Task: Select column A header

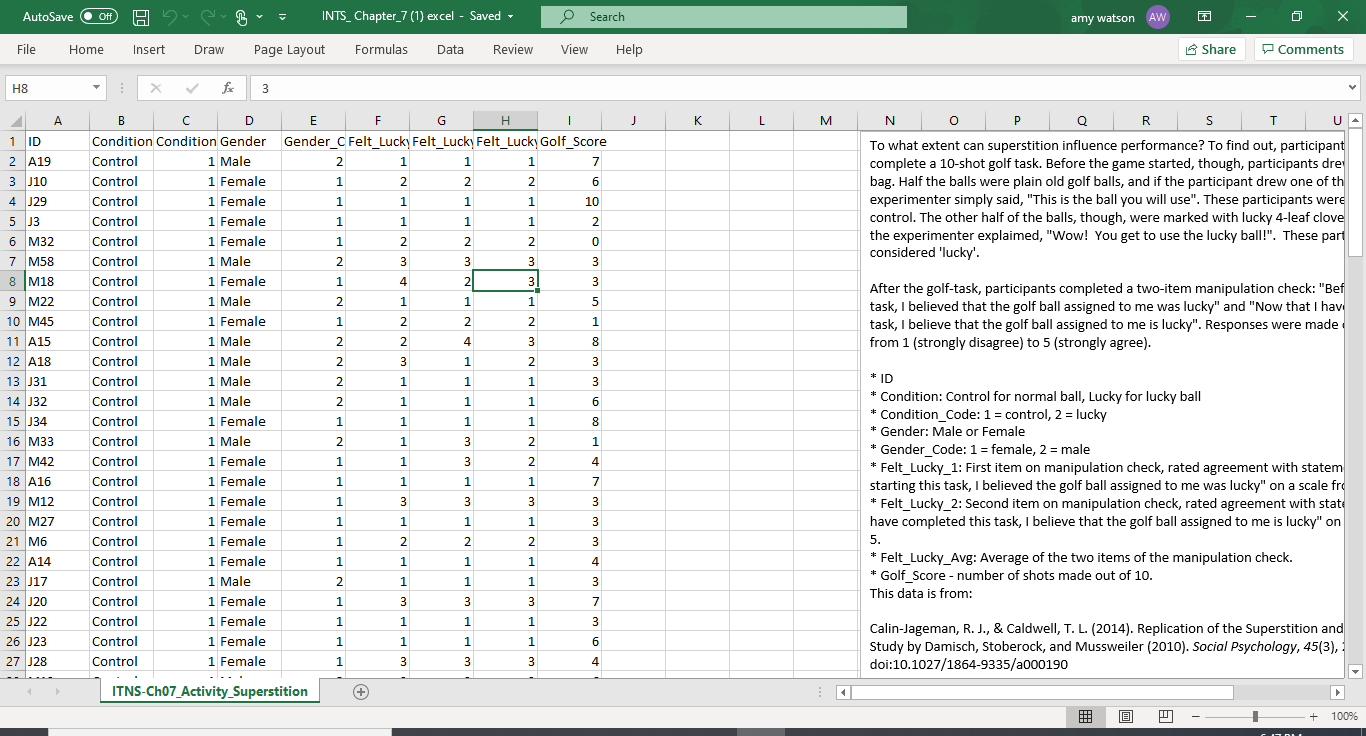Action: click(57, 121)
